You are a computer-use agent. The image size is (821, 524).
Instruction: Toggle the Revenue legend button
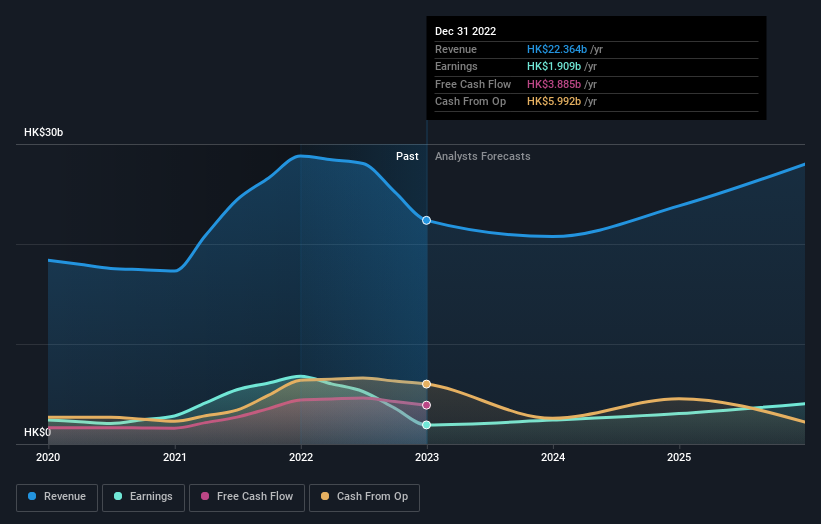[57, 497]
